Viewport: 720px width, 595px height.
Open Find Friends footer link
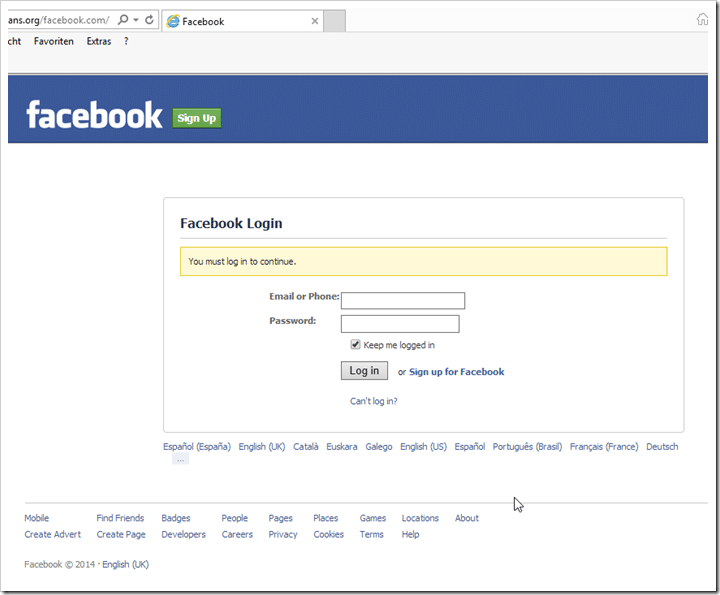coord(120,518)
